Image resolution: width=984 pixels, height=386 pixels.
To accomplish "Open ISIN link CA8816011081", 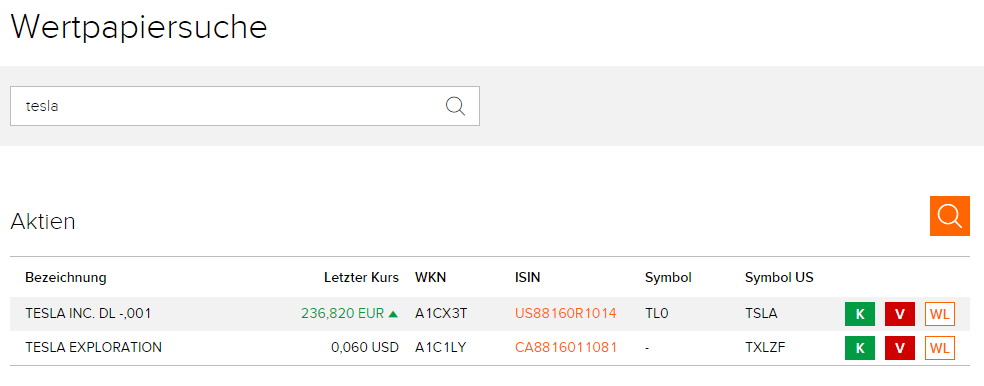I will coord(565,347).
